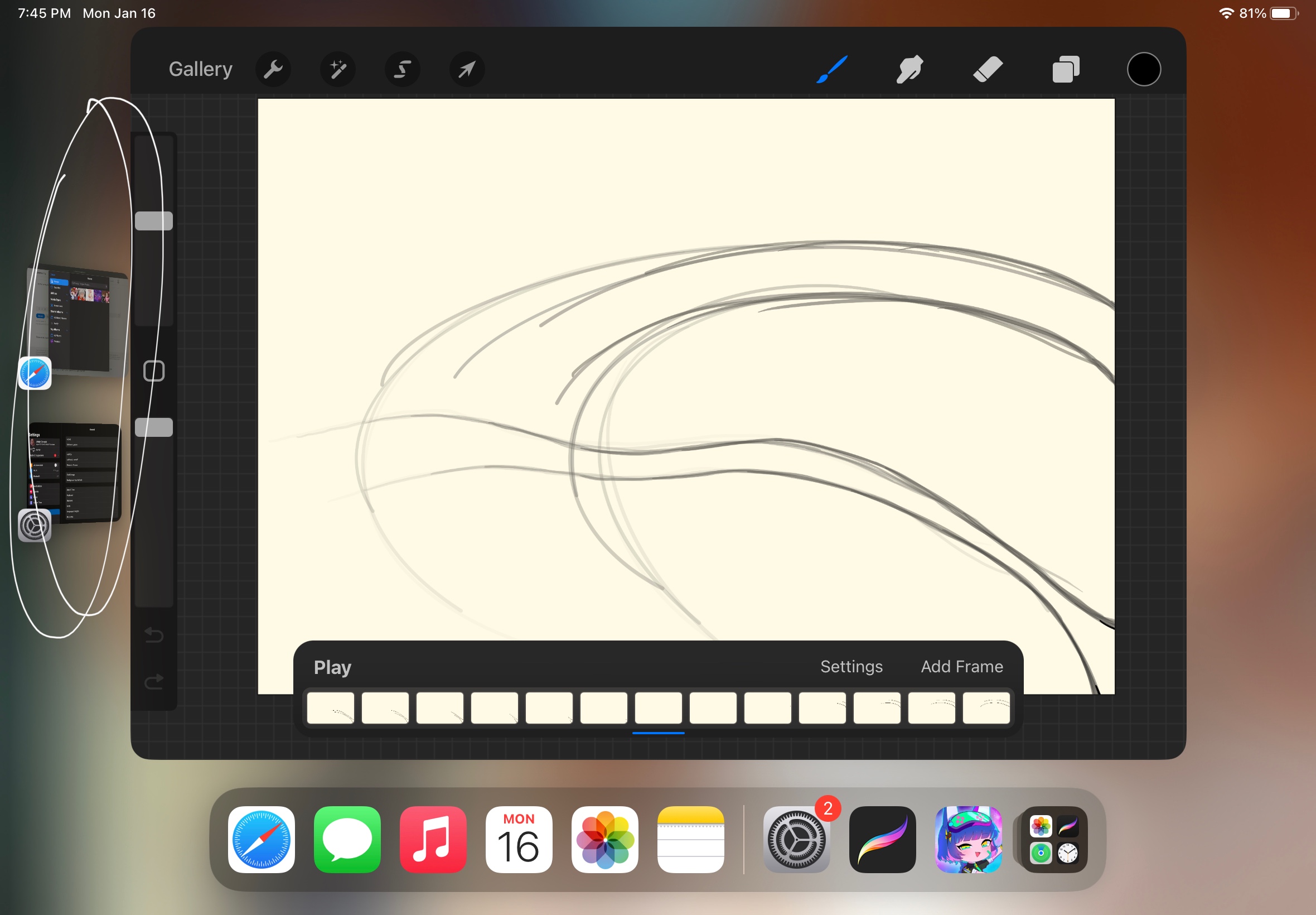Undo the last stroke with sidebar arrow
This screenshot has width=1316, height=915.
153,635
